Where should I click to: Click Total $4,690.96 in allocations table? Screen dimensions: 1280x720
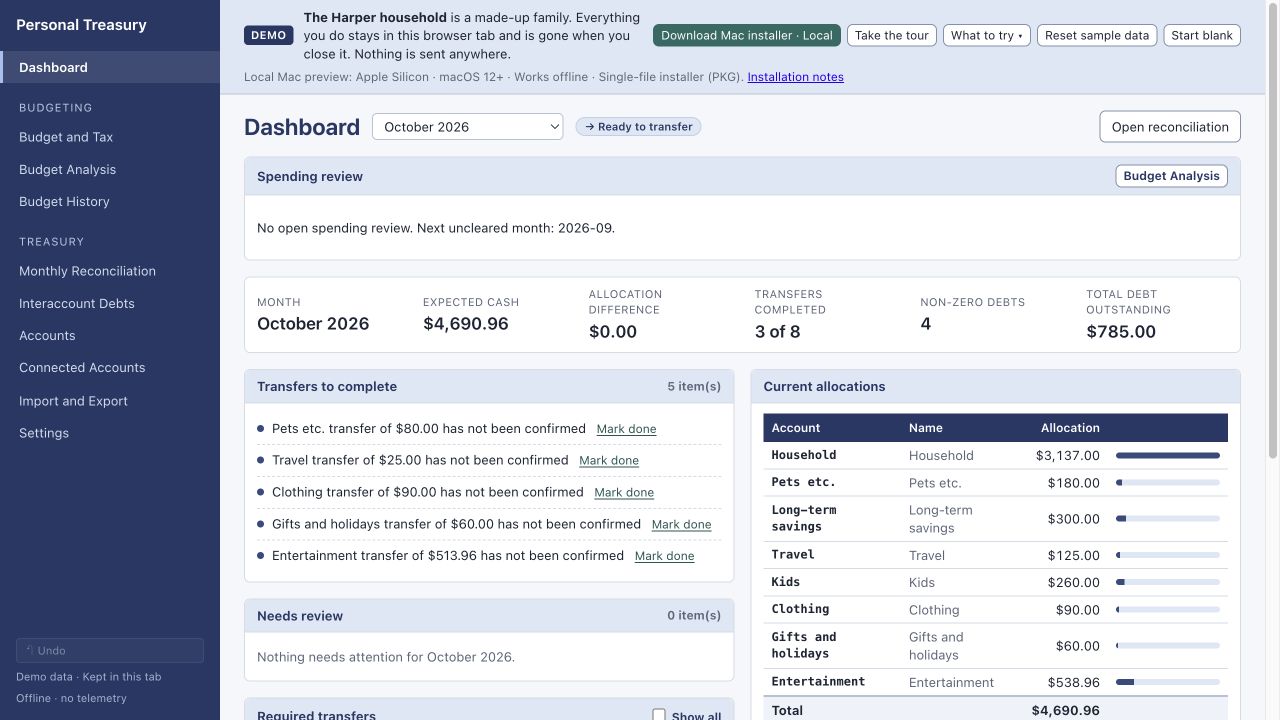click(1065, 711)
